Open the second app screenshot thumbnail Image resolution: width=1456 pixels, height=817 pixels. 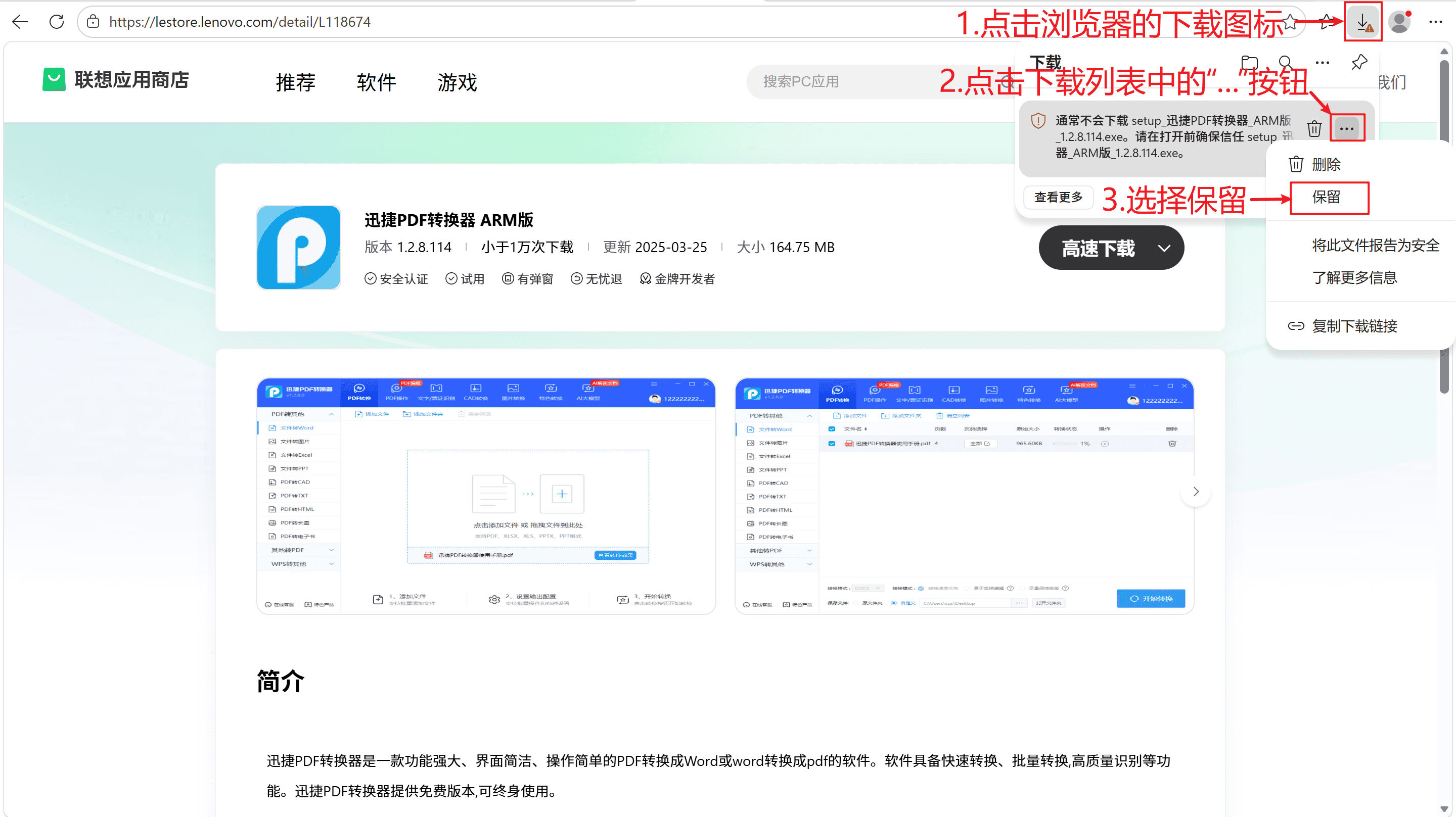pyautogui.click(x=964, y=496)
